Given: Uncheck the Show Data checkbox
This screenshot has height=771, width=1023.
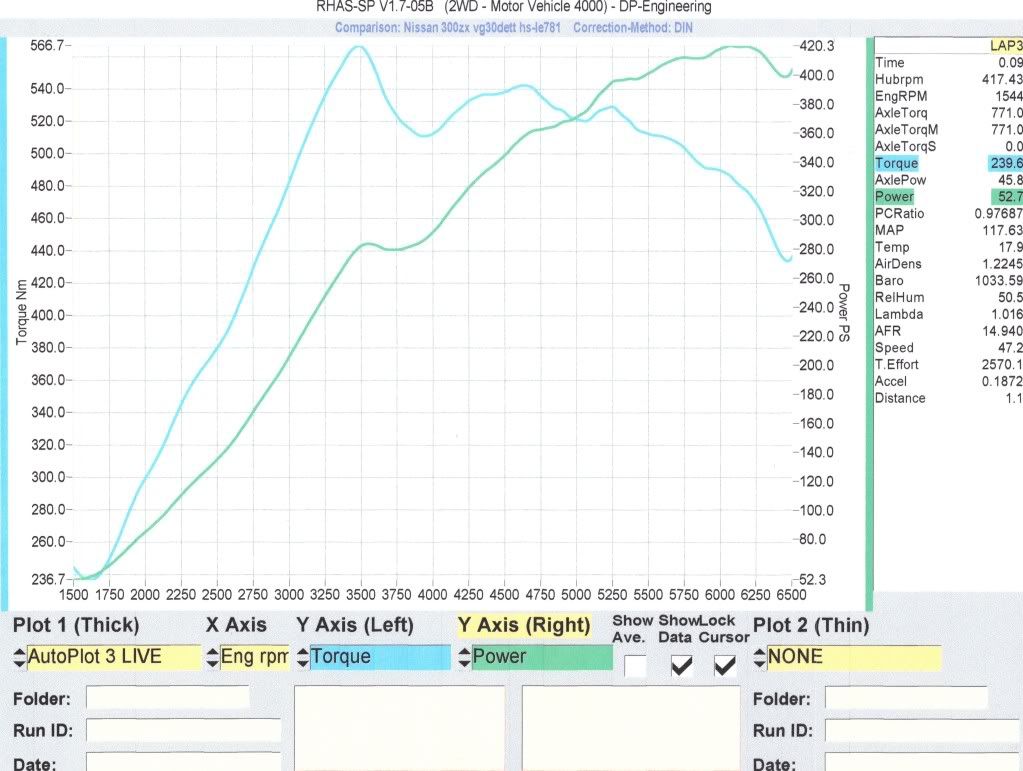Looking at the screenshot, I should point(680,665).
